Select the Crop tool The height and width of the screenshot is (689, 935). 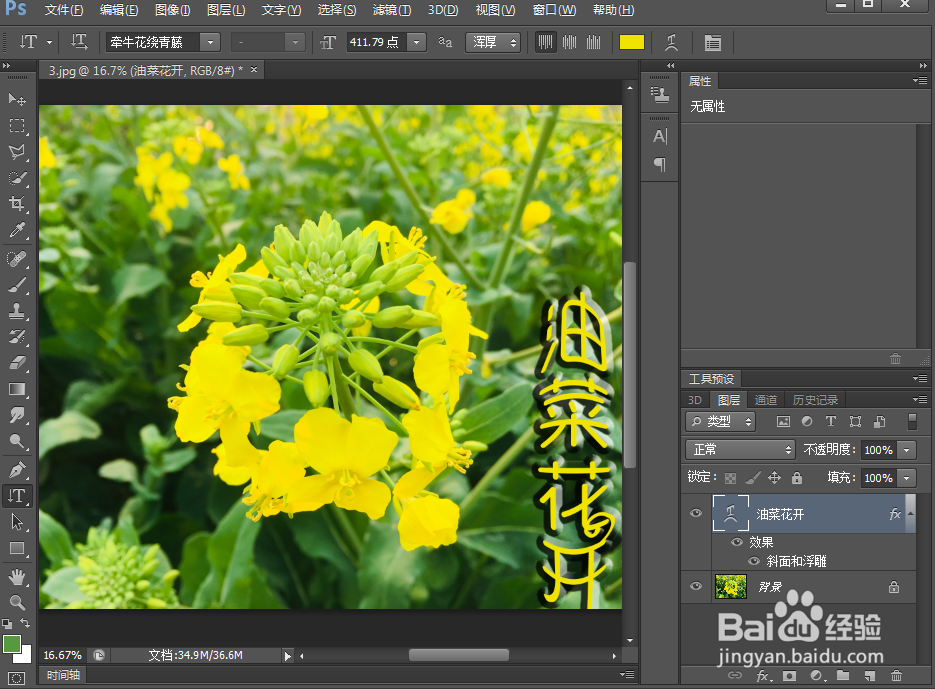click(x=16, y=203)
